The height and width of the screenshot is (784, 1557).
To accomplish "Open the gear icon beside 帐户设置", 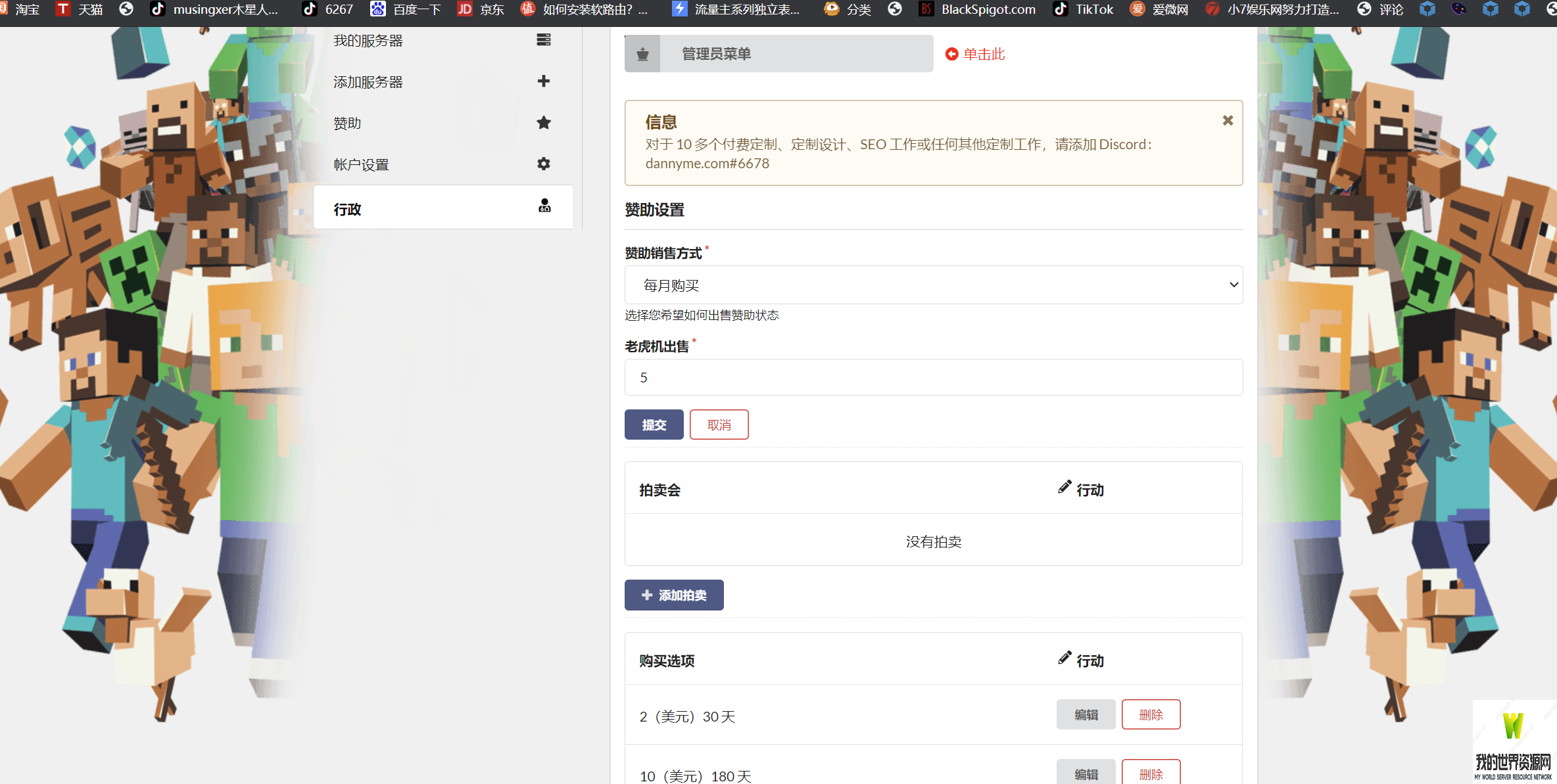I will (543, 164).
